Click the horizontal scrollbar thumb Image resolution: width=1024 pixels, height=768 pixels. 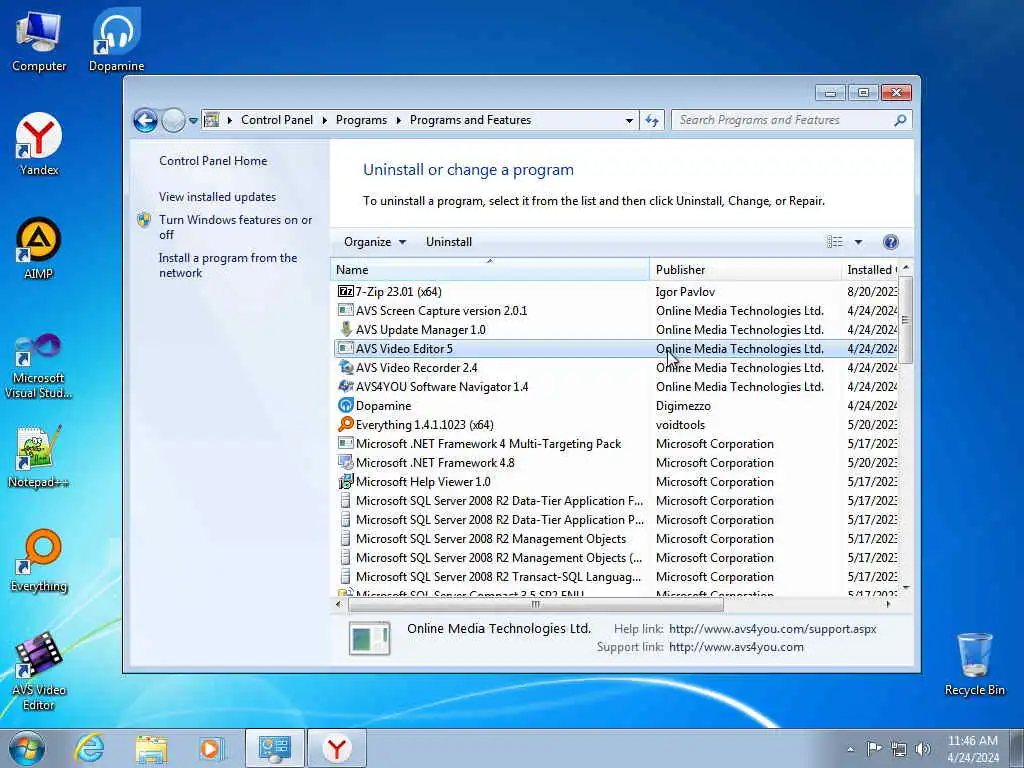(536, 605)
